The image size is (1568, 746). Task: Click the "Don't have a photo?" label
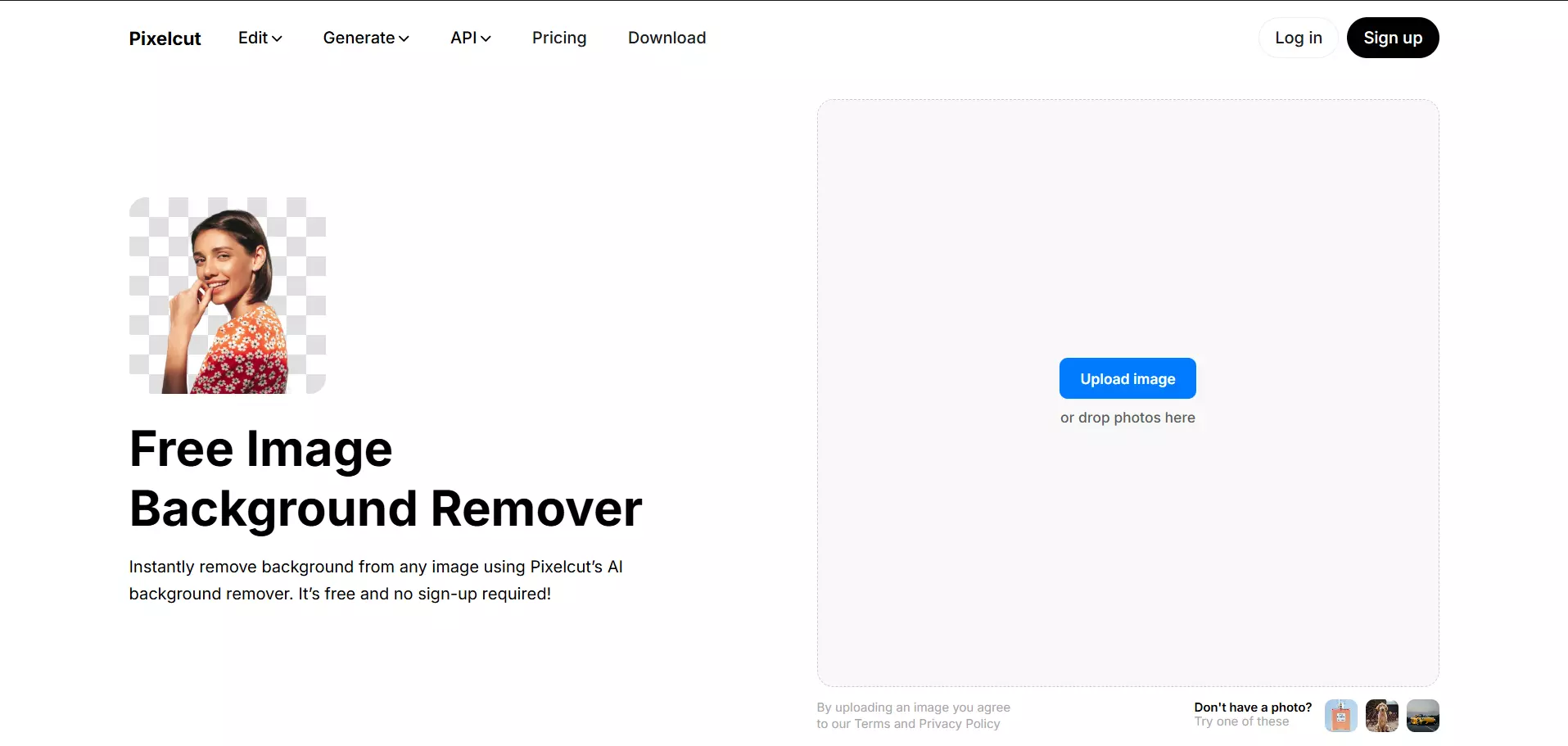coord(1252,708)
